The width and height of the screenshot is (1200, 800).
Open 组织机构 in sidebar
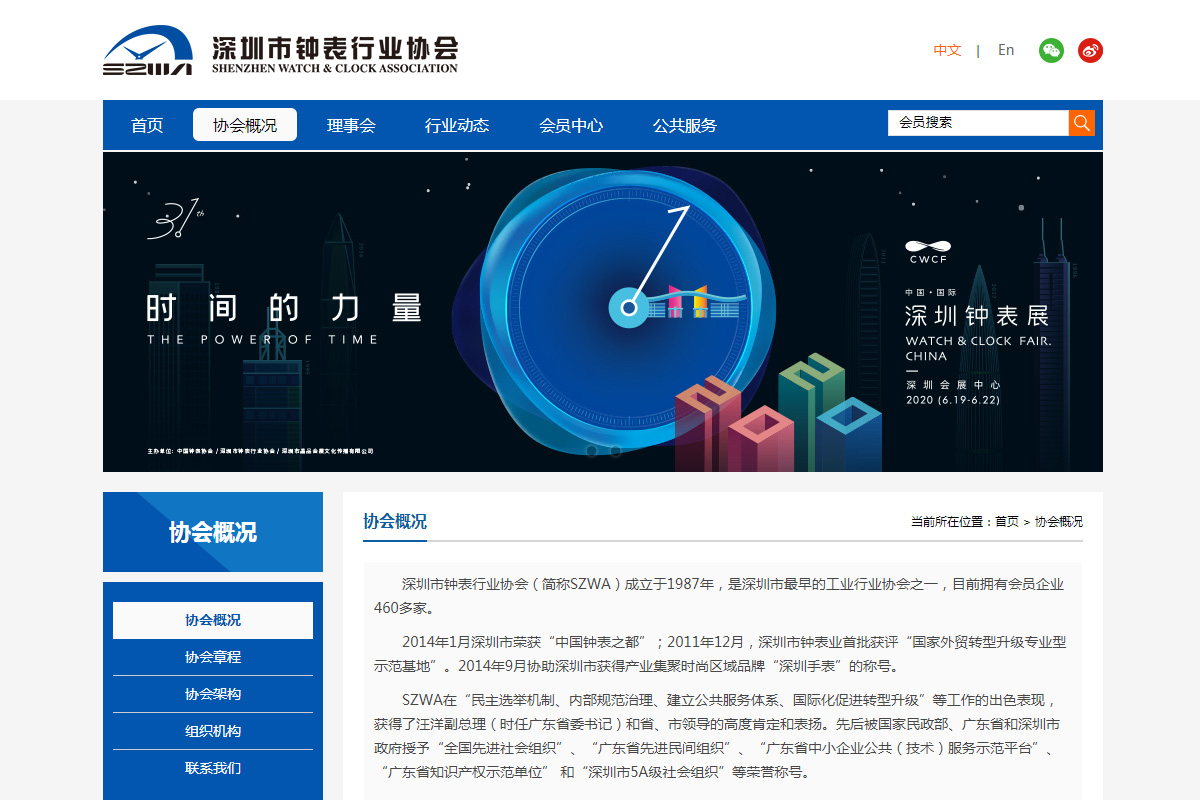213,731
